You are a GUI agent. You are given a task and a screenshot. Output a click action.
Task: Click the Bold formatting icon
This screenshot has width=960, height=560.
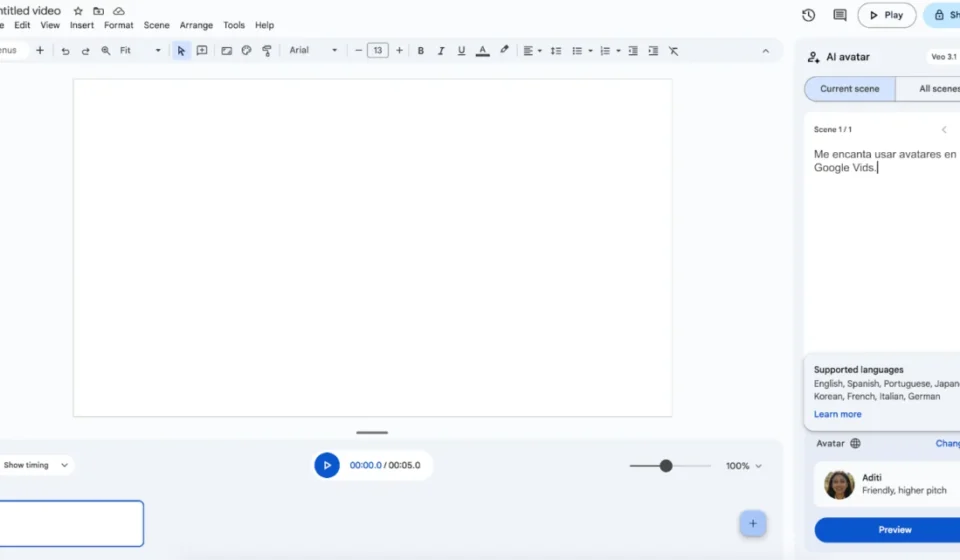pos(420,51)
